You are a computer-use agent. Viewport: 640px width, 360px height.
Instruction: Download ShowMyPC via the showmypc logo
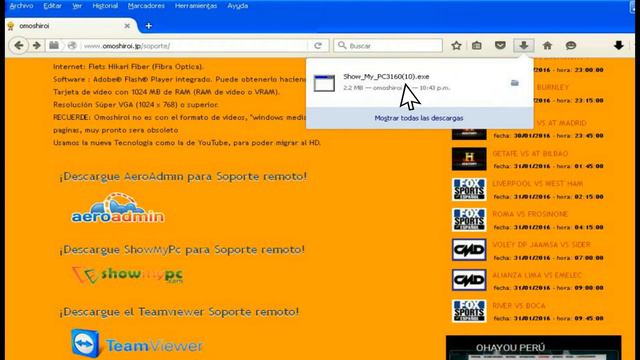(127, 275)
